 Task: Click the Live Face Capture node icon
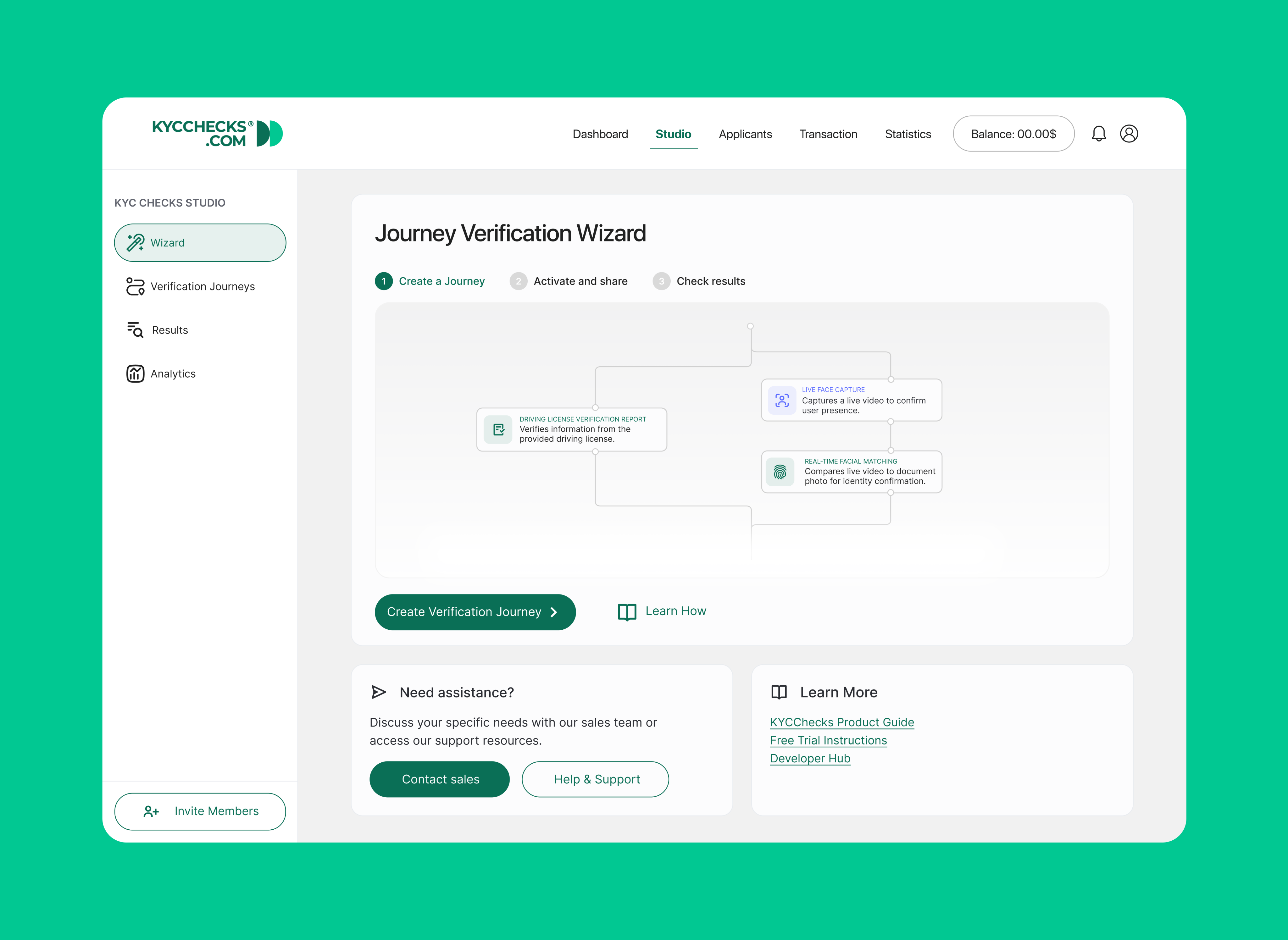(782, 400)
